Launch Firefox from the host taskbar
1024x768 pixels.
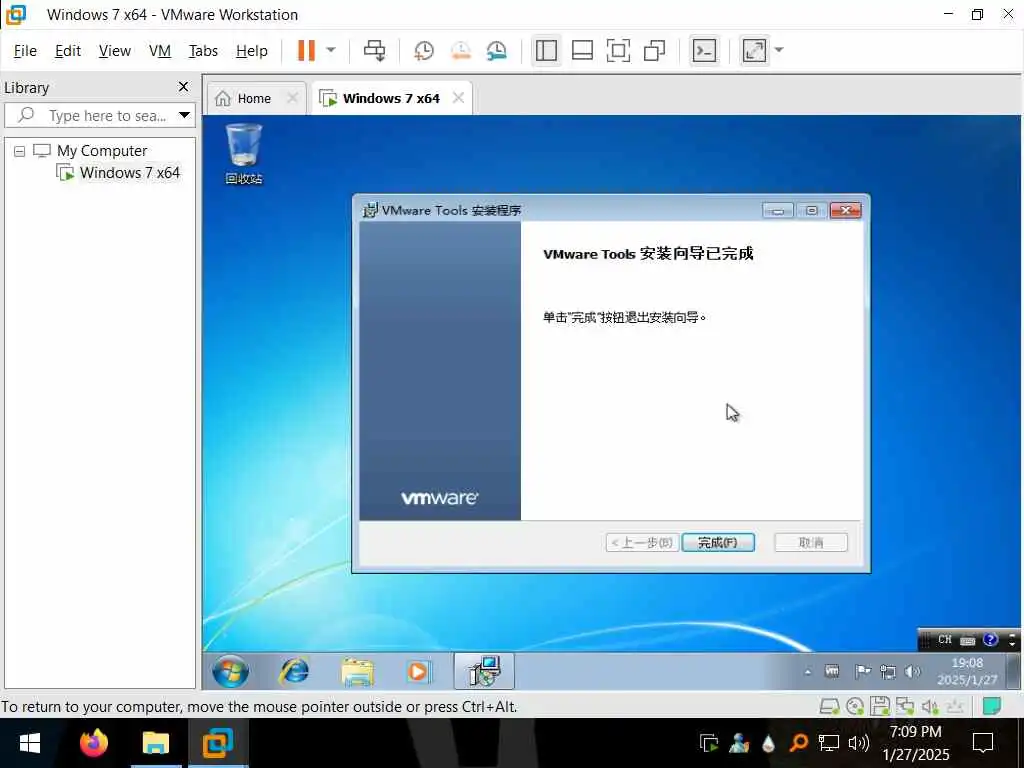pos(93,743)
